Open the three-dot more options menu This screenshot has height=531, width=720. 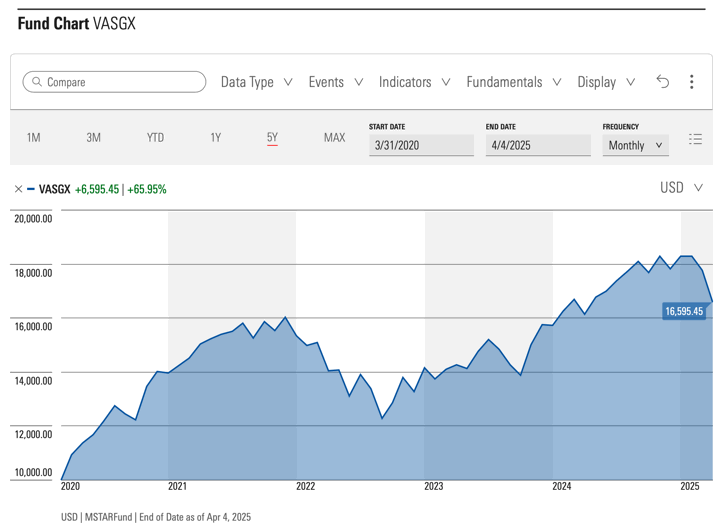pyautogui.click(x=691, y=82)
